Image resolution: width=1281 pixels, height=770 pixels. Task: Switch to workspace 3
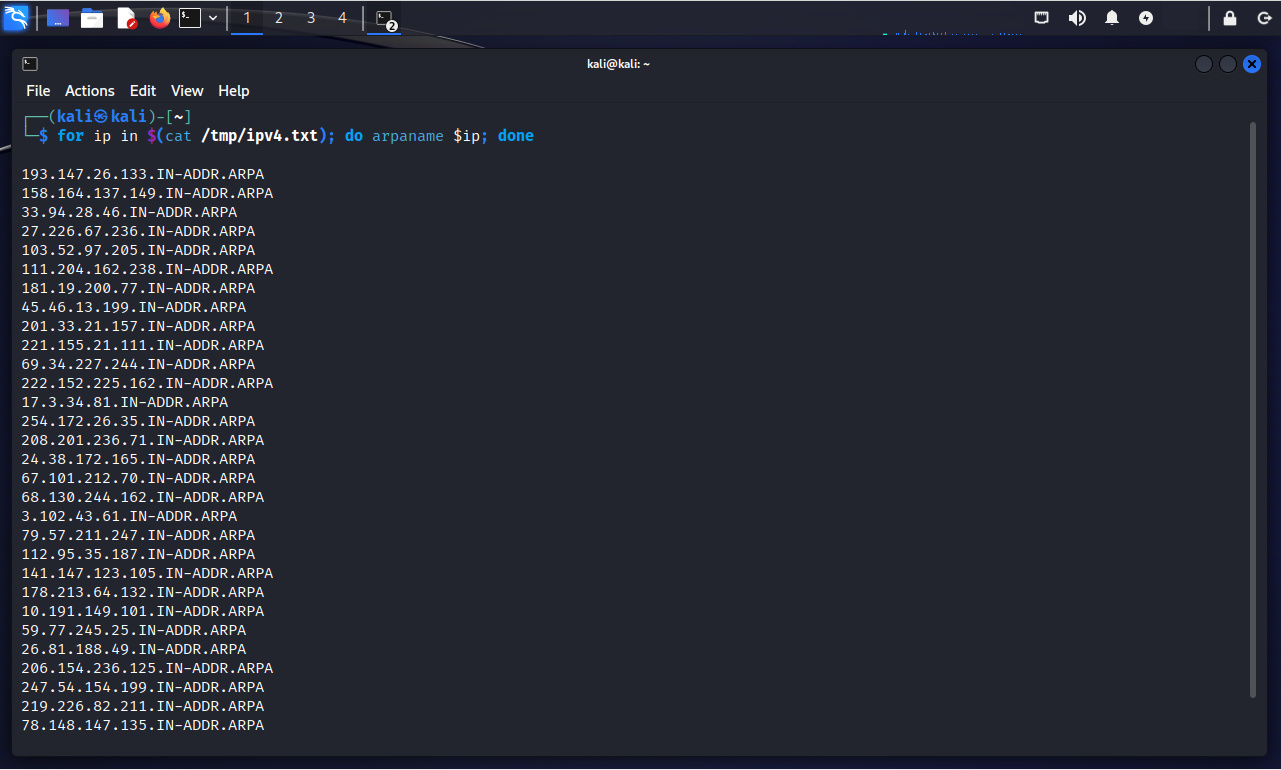pyautogui.click(x=311, y=18)
